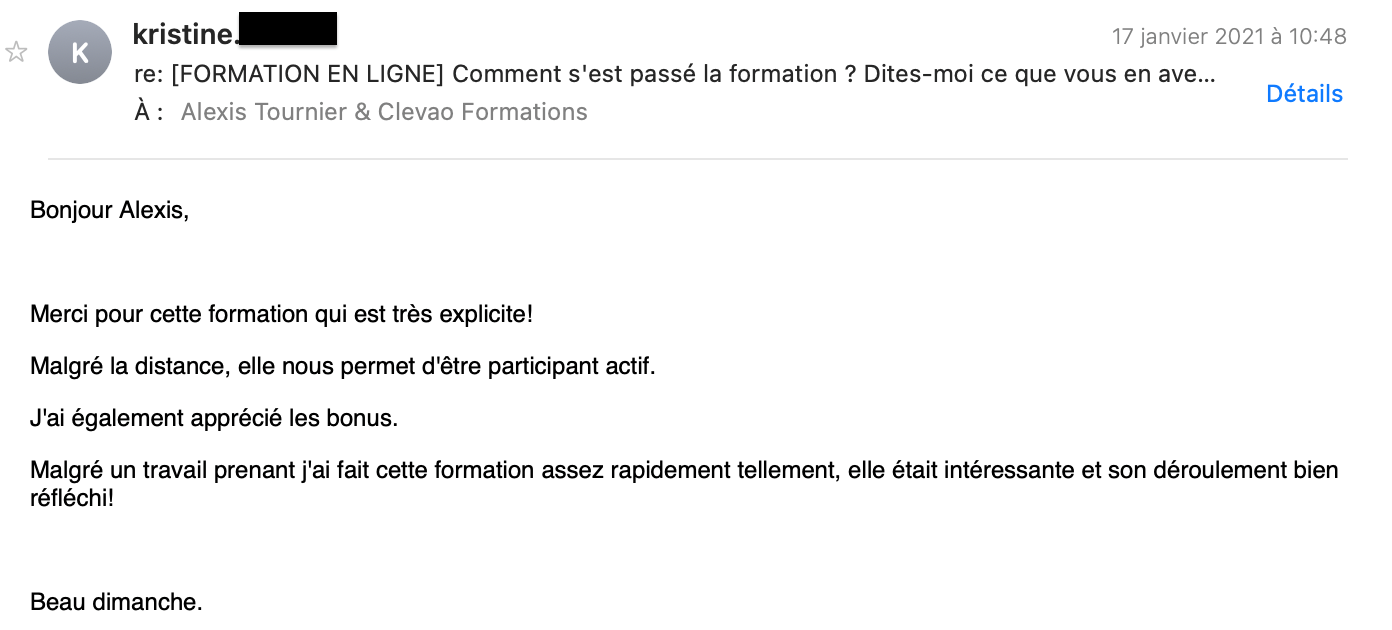Click the closing line Beau dimanche.
This screenshot has width=1392, height=630.
coord(116,602)
